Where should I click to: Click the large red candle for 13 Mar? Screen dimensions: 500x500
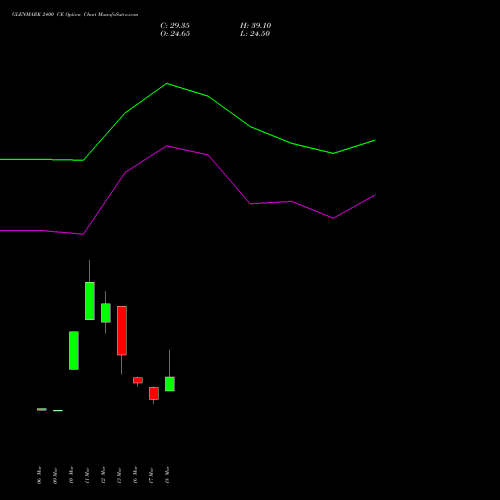tap(122, 331)
